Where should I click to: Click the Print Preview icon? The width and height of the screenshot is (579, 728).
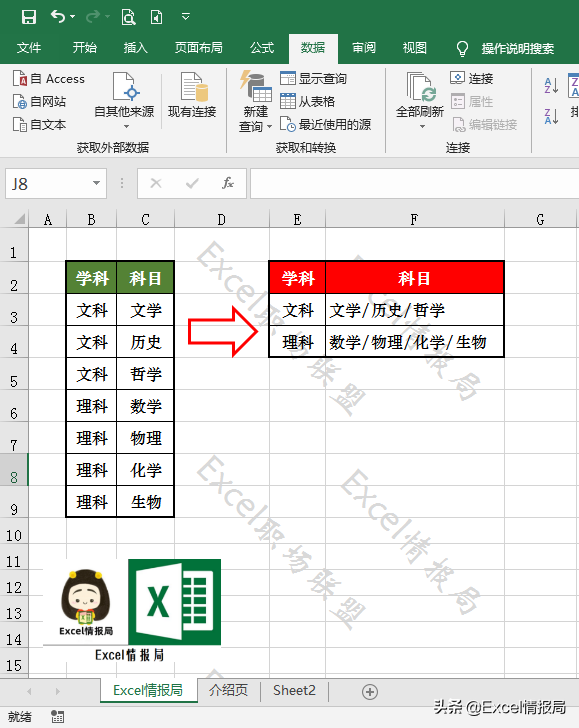128,17
